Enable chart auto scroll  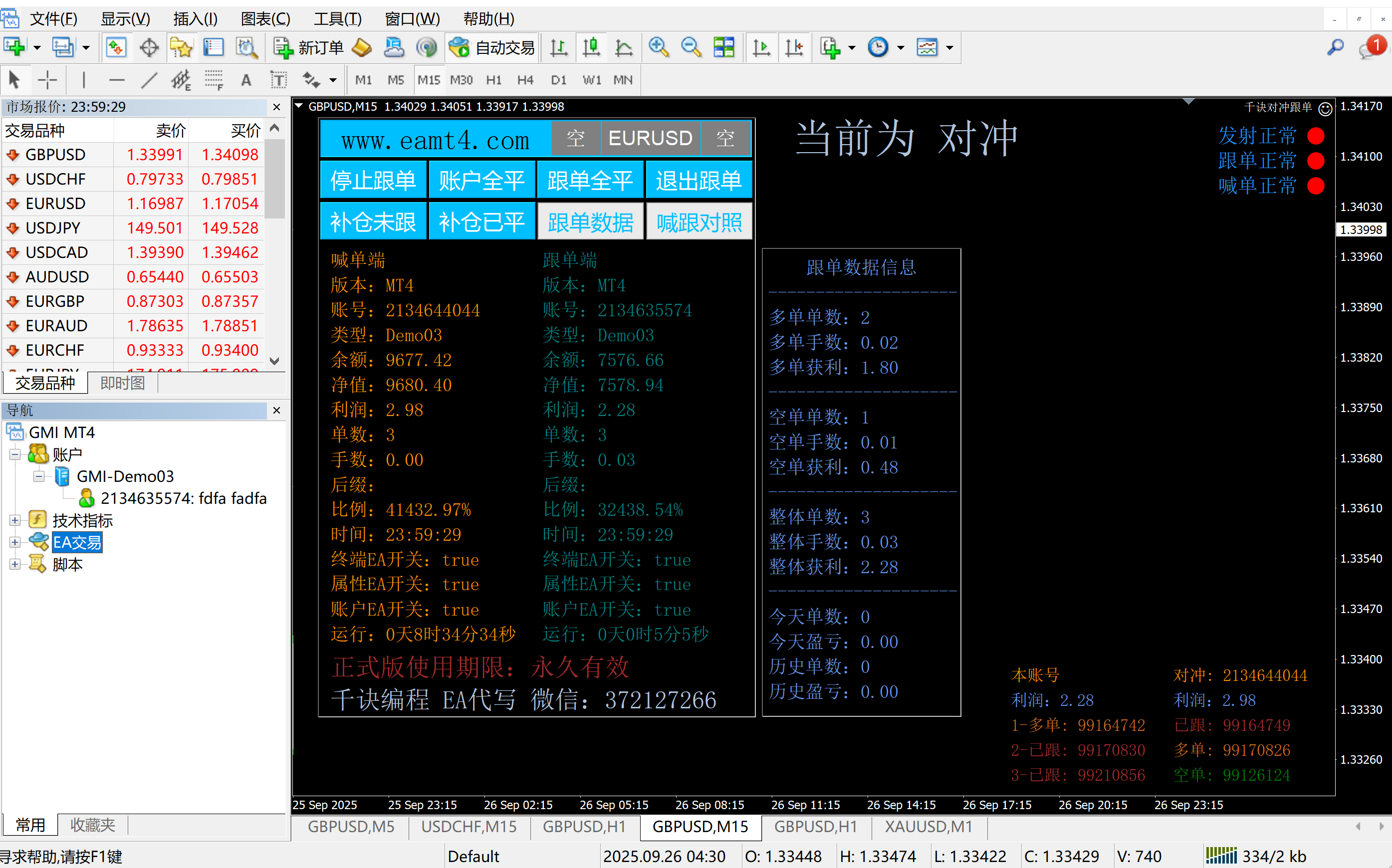point(762,48)
